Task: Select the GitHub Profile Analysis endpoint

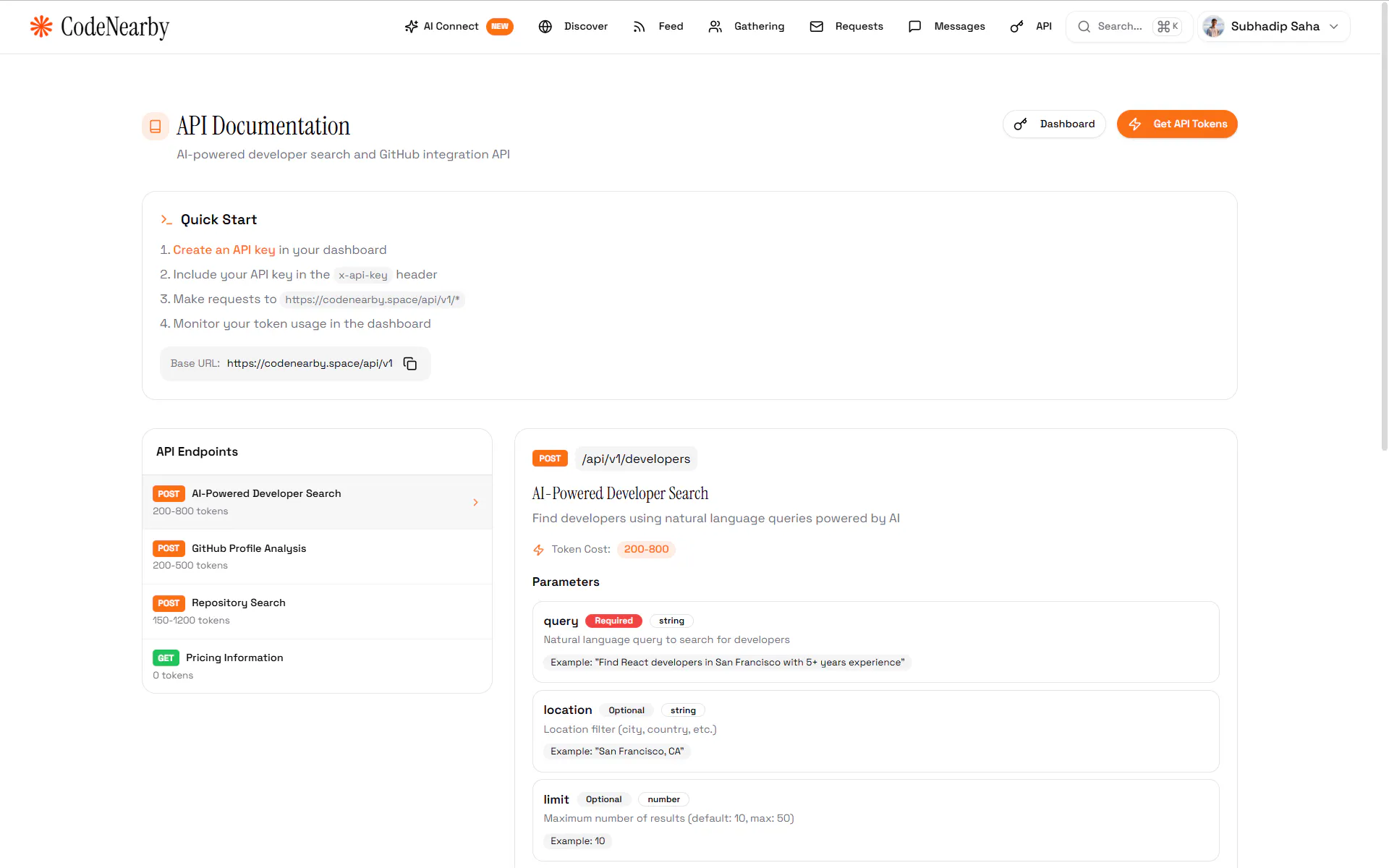Action: [x=317, y=557]
